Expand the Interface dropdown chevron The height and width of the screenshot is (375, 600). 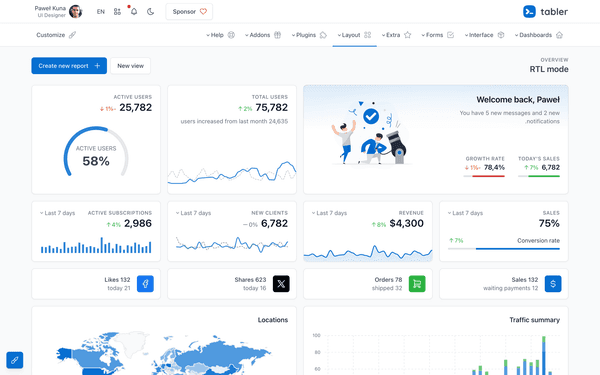pyautogui.click(x=466, y=35)
